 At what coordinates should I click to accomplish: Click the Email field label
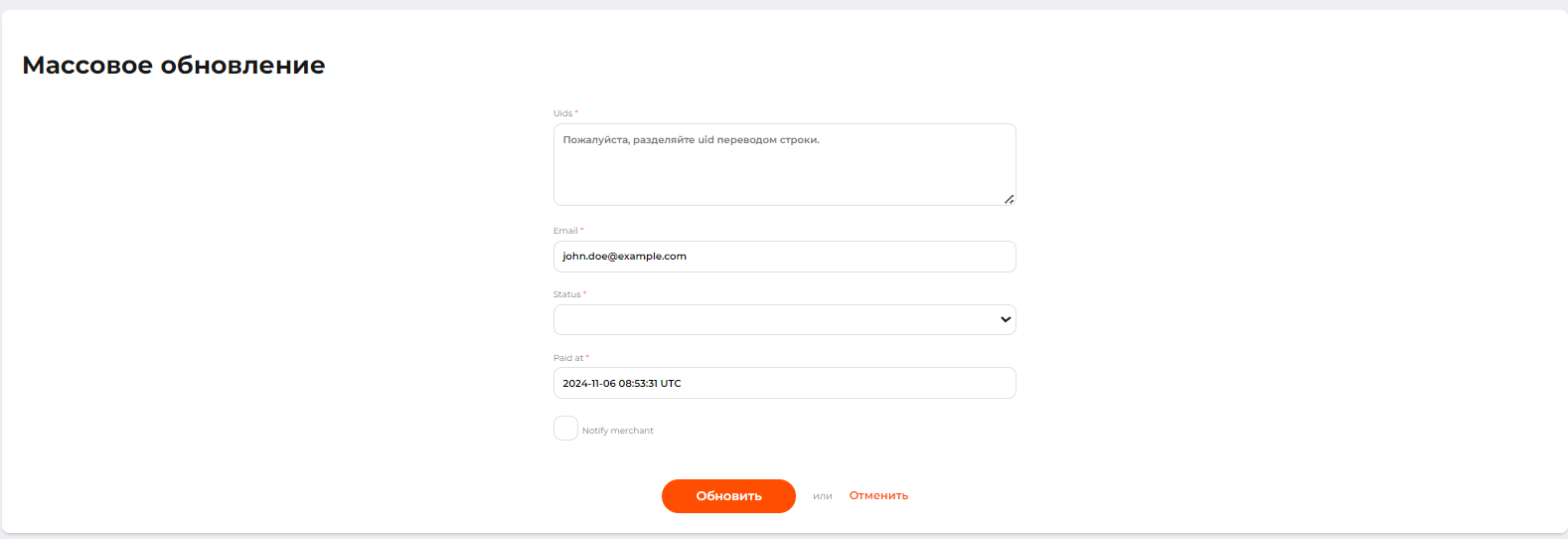coord(565,231)
